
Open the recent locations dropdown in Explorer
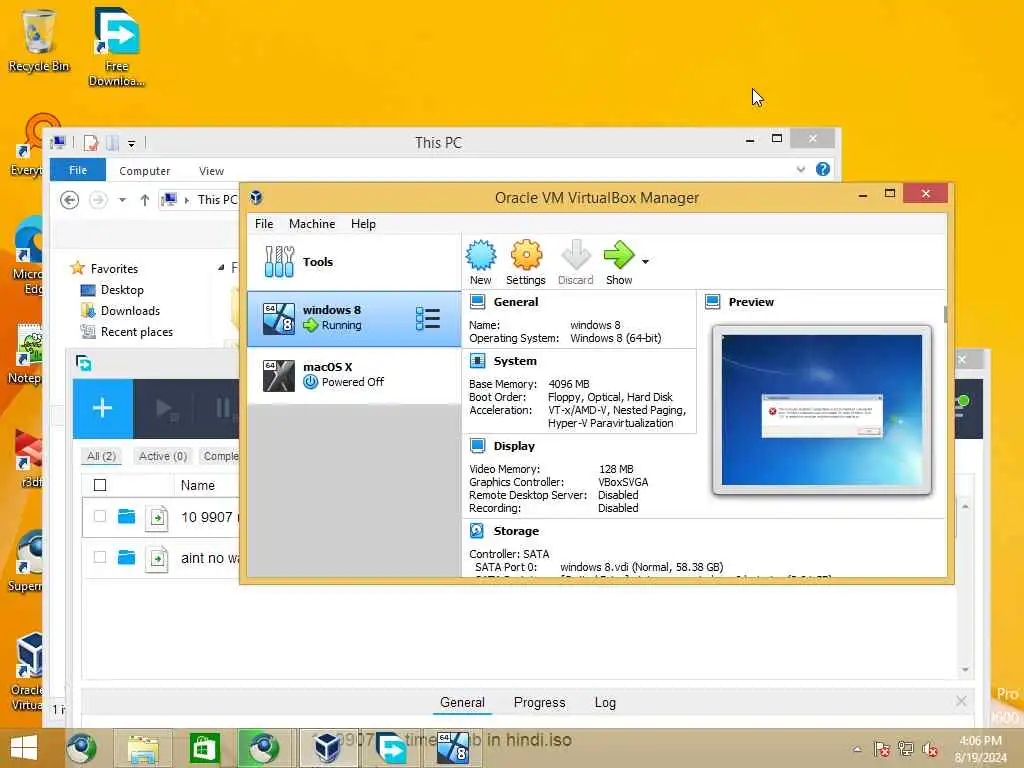[122, 200]
